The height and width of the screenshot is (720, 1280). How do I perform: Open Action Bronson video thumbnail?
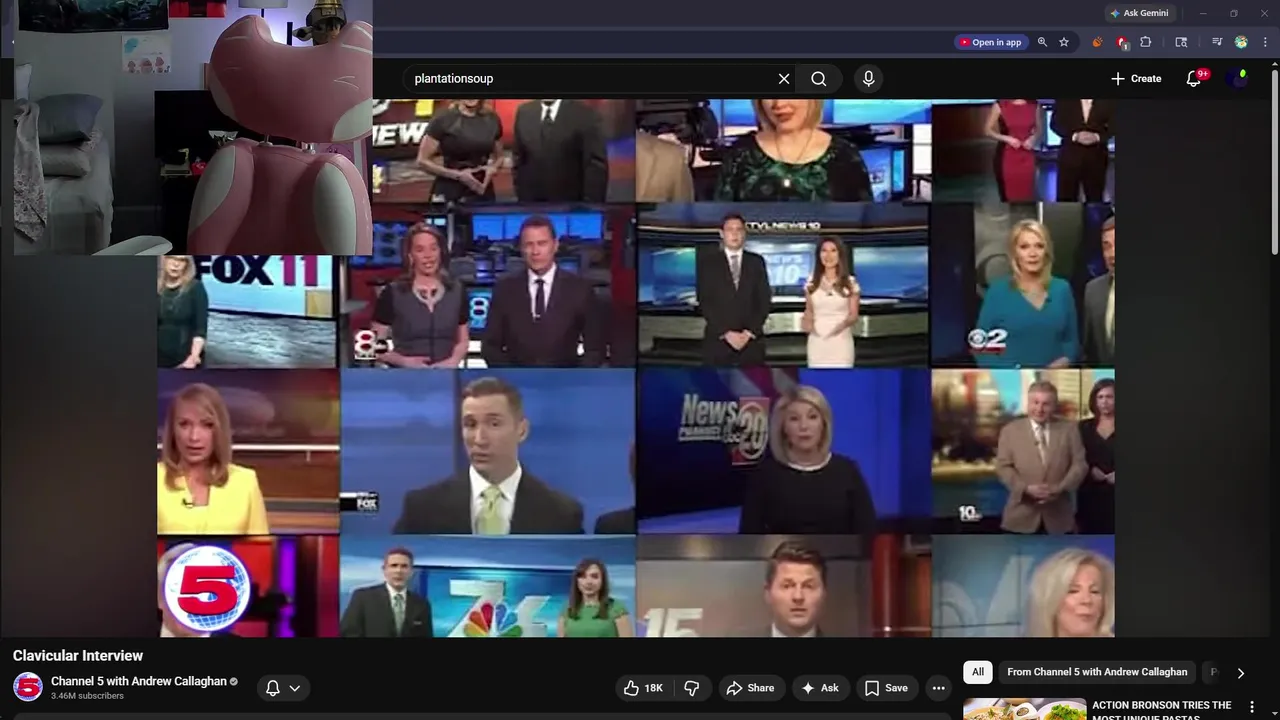tap(1024, 709)
